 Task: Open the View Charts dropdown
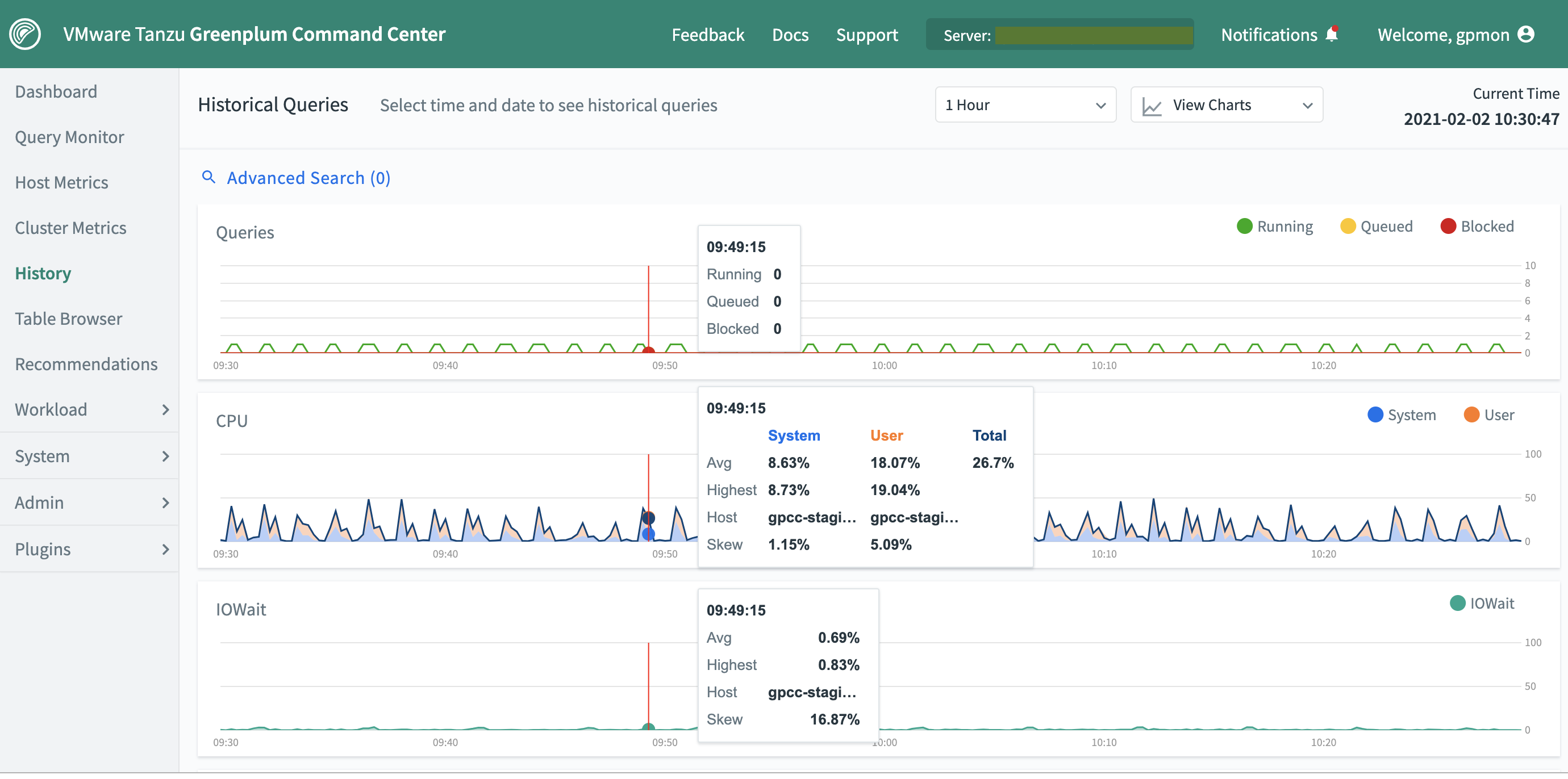click(x=1226, y=105)
